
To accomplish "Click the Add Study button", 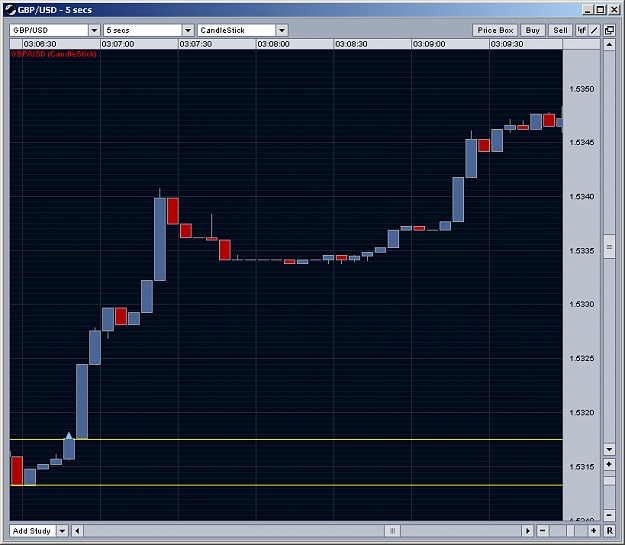I will click(x=32, y=531).
